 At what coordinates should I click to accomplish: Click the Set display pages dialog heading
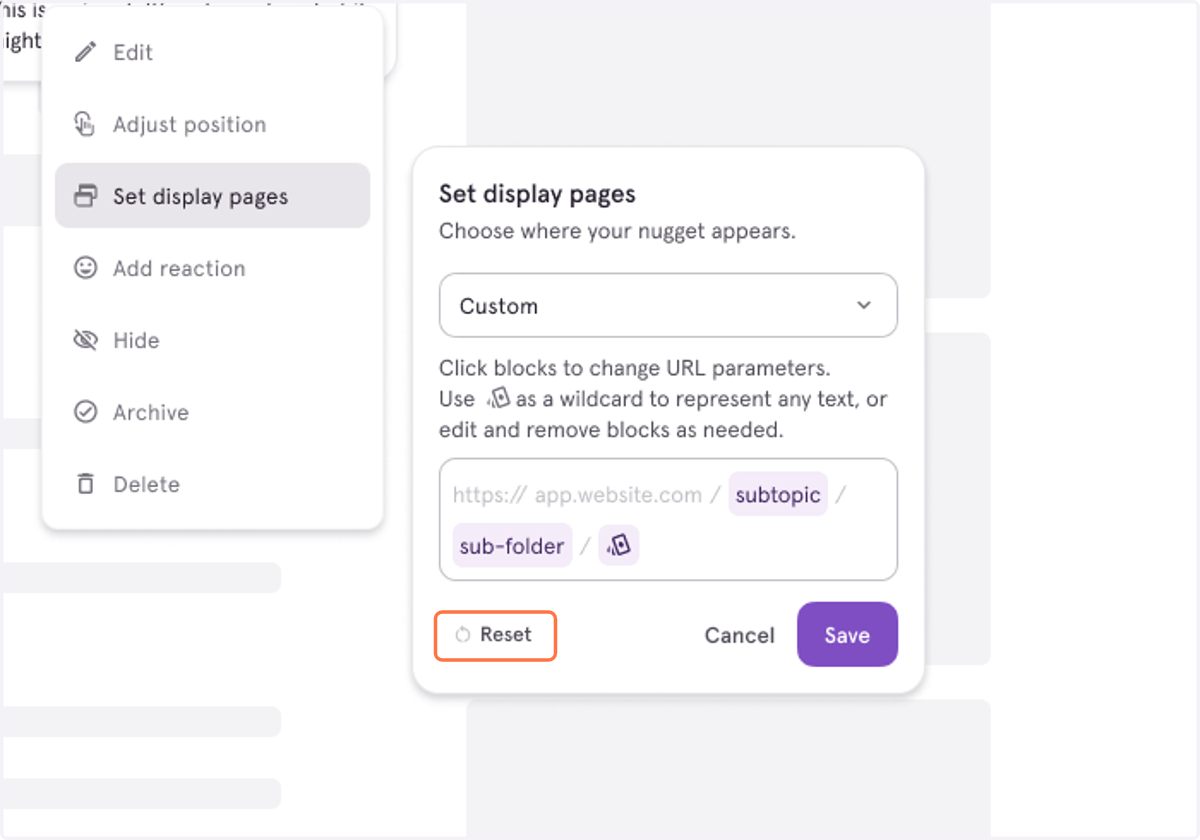(x=538, y=195)
